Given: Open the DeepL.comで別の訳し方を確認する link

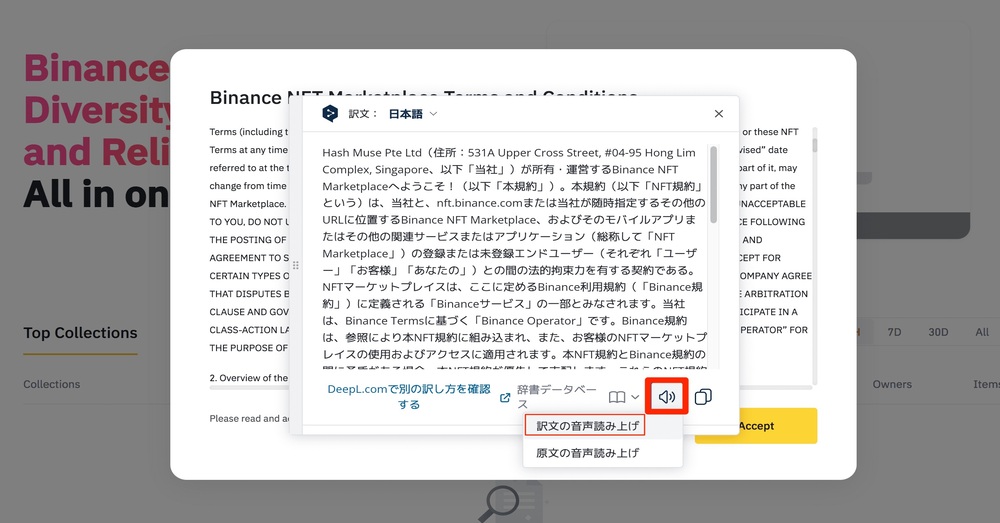Looking at the screenshot, I should pyautogui.click(x=409, y=397).
